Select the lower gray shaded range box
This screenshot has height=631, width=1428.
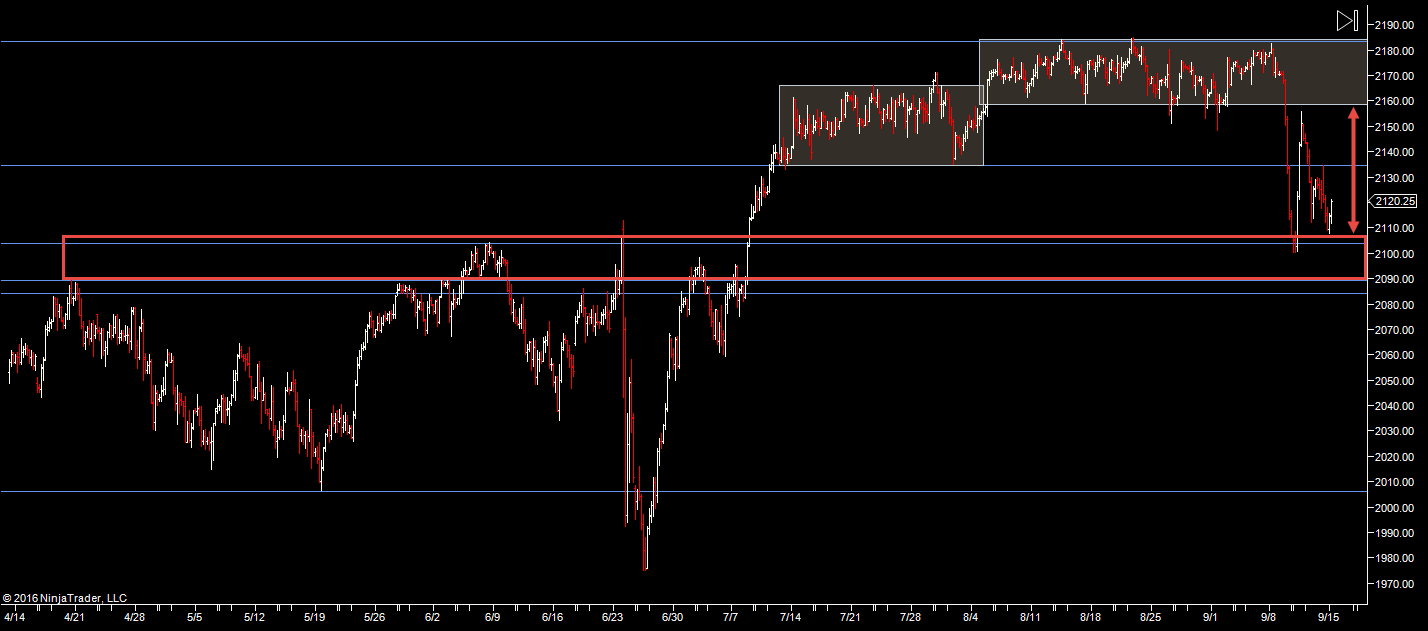pyautogui.click(x=880, y=125)
